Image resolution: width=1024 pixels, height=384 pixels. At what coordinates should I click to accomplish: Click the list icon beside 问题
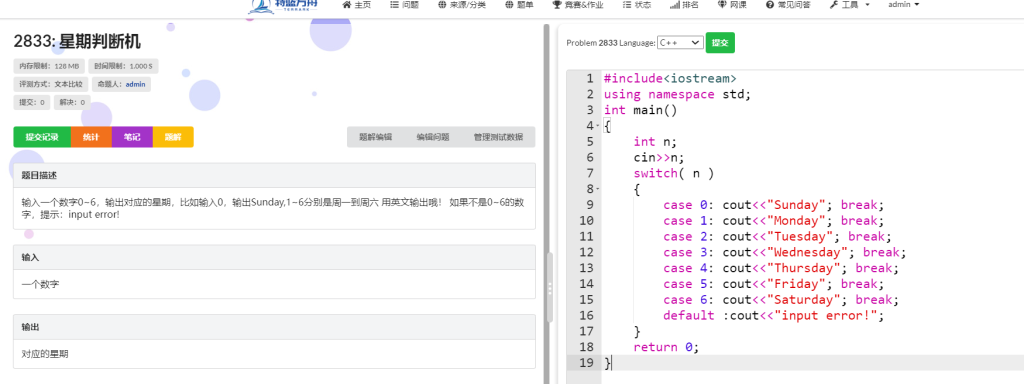coord(394,5)
